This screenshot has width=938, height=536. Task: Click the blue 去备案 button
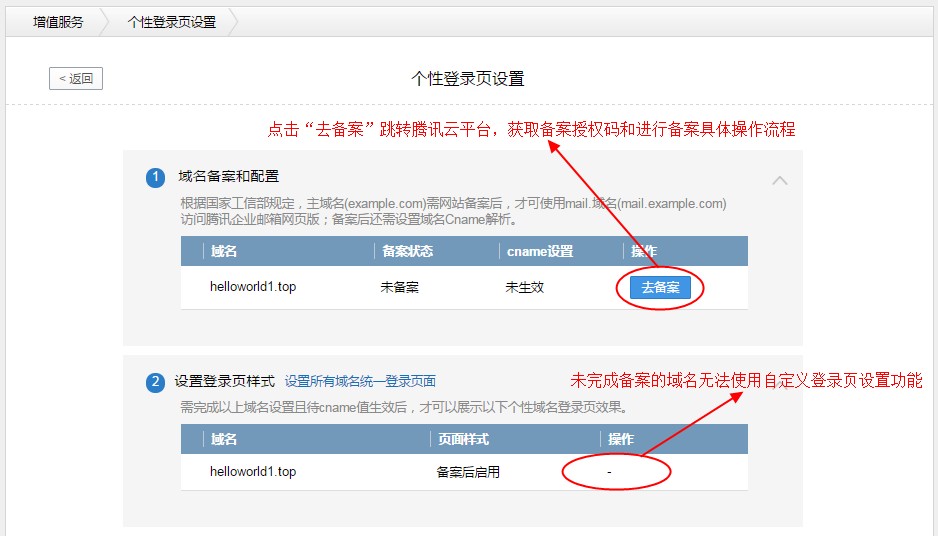660,287
